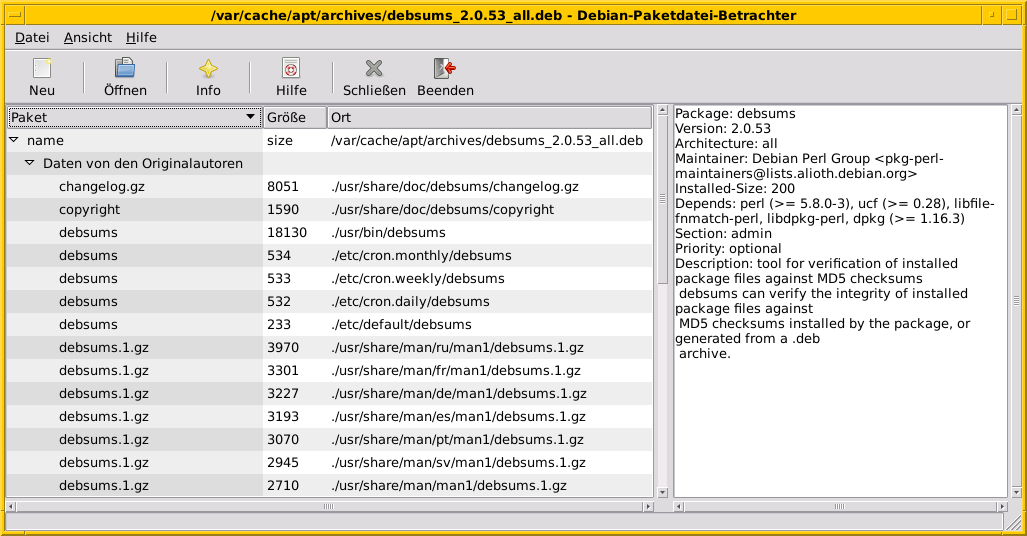The width and height of the screenshot is (1027, 536).
Task: Click info pane vertical scrollbar down arrow
Action: pyautogui.click(x=1017, y=492)
